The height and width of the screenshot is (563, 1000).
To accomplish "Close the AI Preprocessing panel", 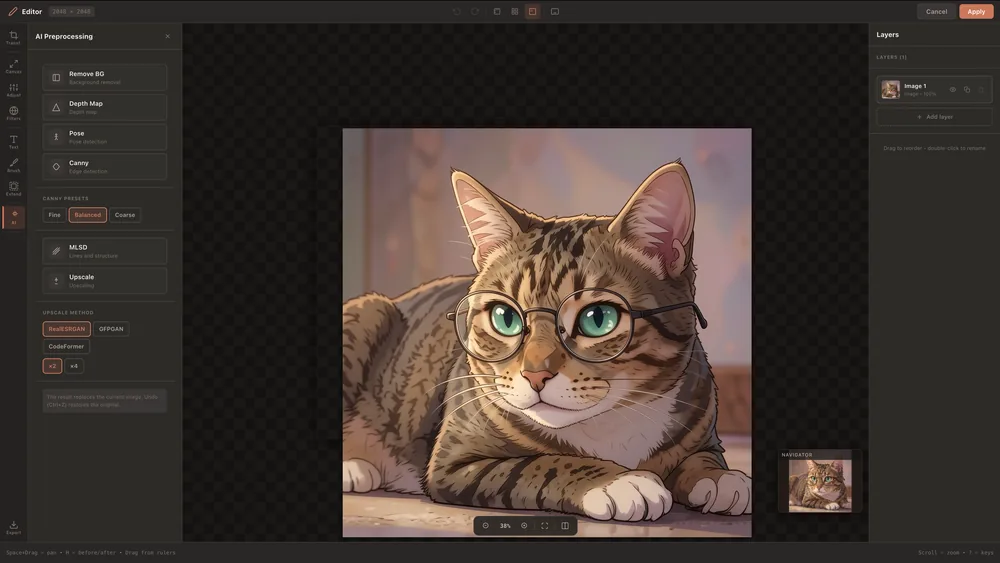I will tap(168, 36).
